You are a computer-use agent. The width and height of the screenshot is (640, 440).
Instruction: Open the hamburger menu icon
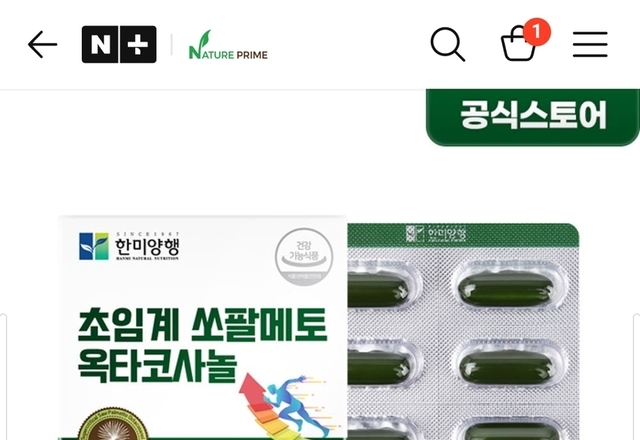click(590, 44)
